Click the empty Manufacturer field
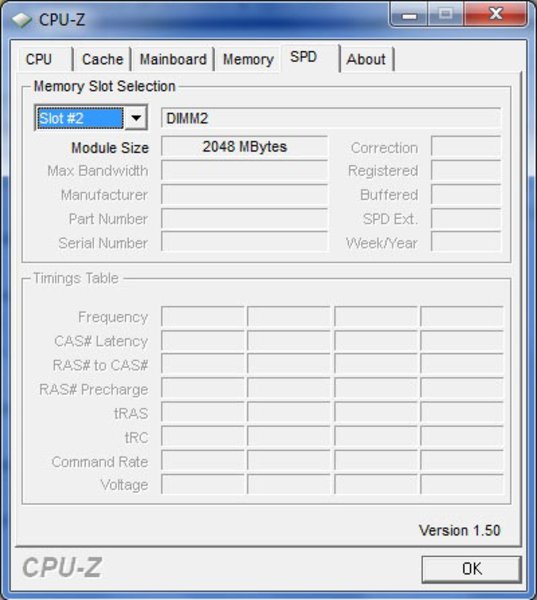Viewport: 537px width, 600px height. coord(245,195)
